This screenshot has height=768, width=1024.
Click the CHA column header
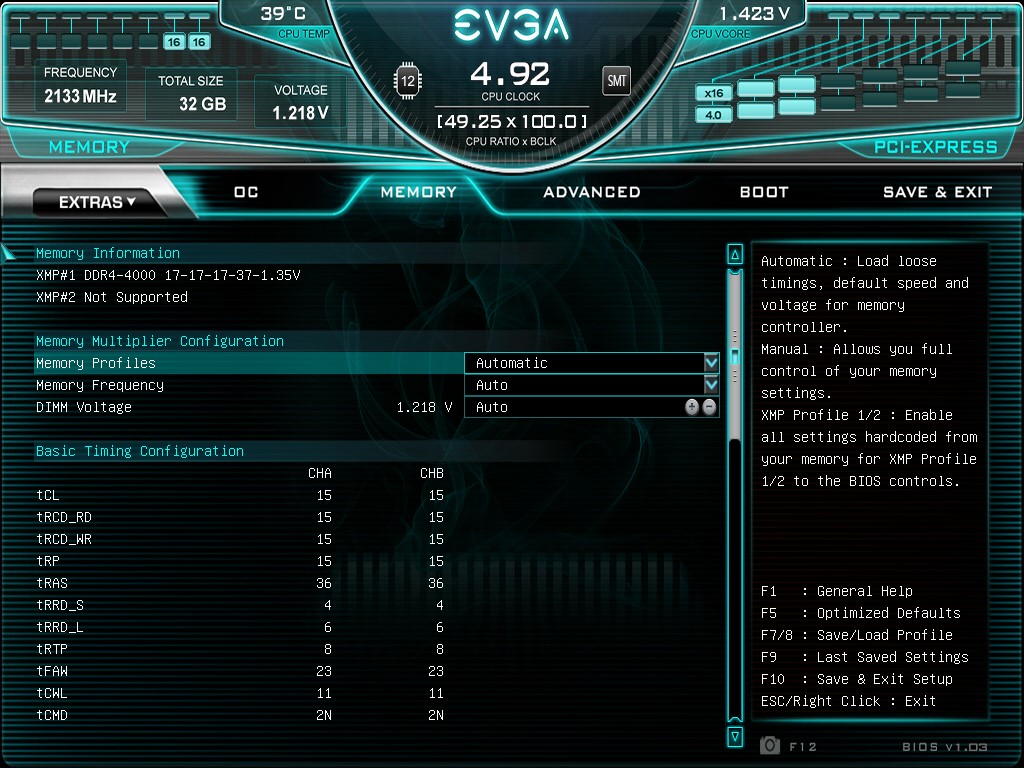320,473
